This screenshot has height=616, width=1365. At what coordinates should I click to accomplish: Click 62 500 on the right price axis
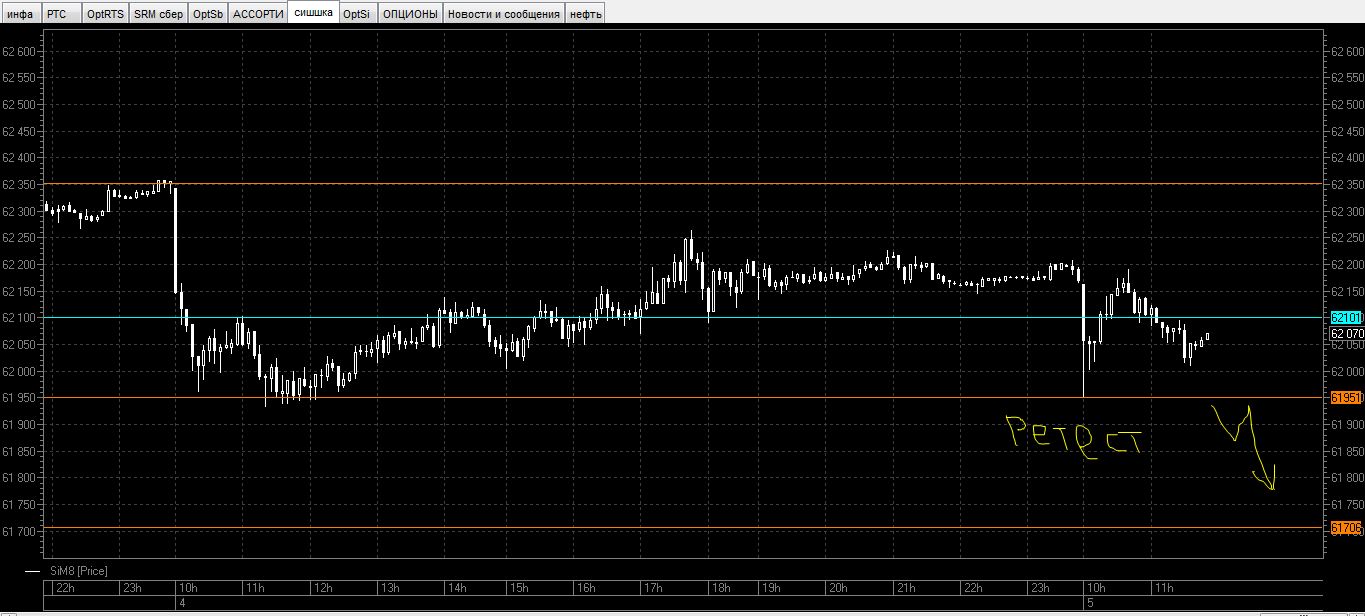[x=1346, y=104]
